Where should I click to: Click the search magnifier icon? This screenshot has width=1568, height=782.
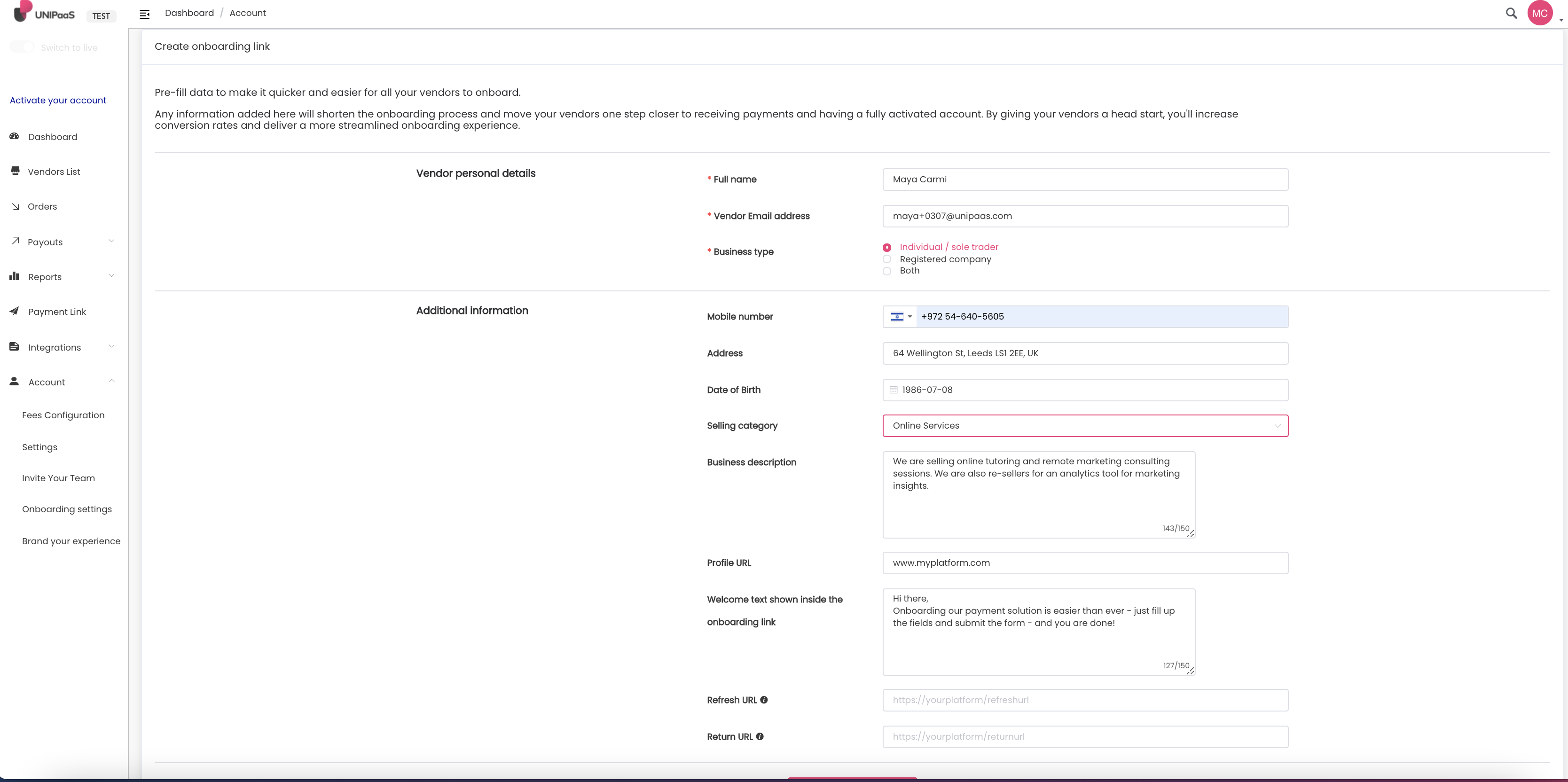[1511, 13]
